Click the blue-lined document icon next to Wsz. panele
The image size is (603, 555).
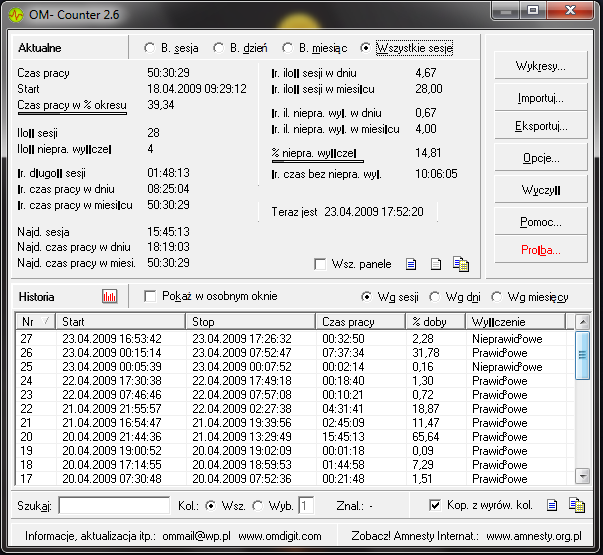coord(410,264)
